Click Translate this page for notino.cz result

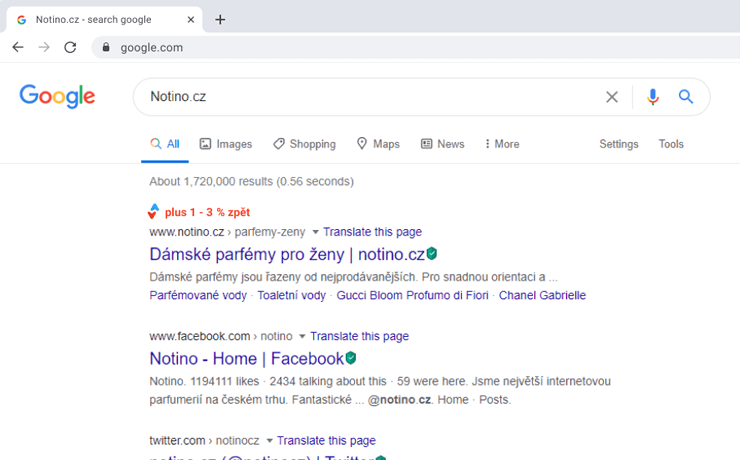[372, 232]
